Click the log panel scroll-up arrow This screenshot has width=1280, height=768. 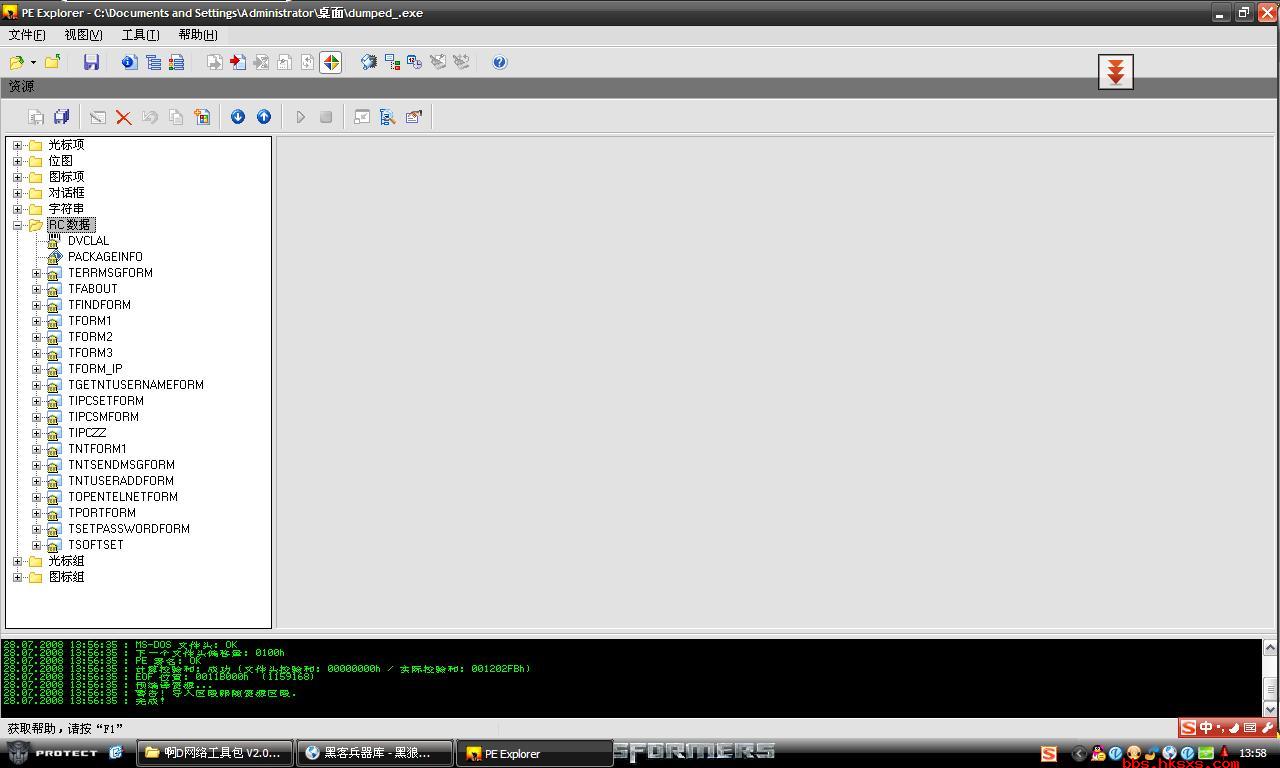pyautogui.click(x=1270, y=648)
